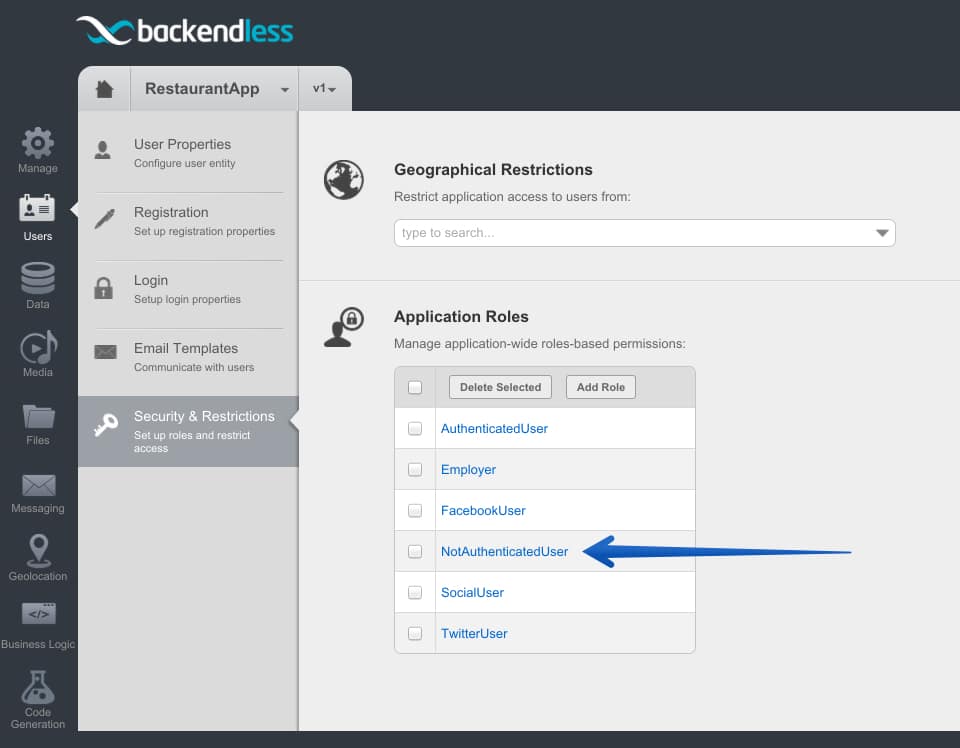Select Security & Restrictions section

189,432
